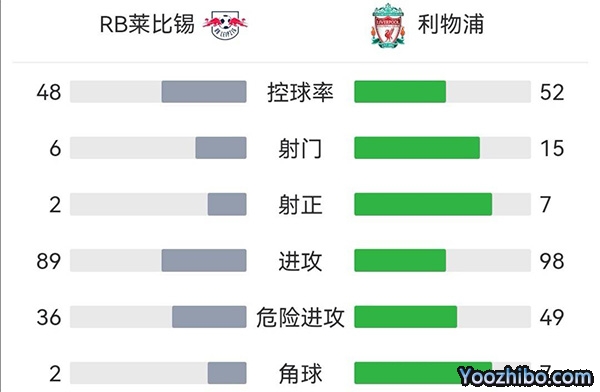
Task: Click Liverpool's green possession bar
Action: (400, 91)
